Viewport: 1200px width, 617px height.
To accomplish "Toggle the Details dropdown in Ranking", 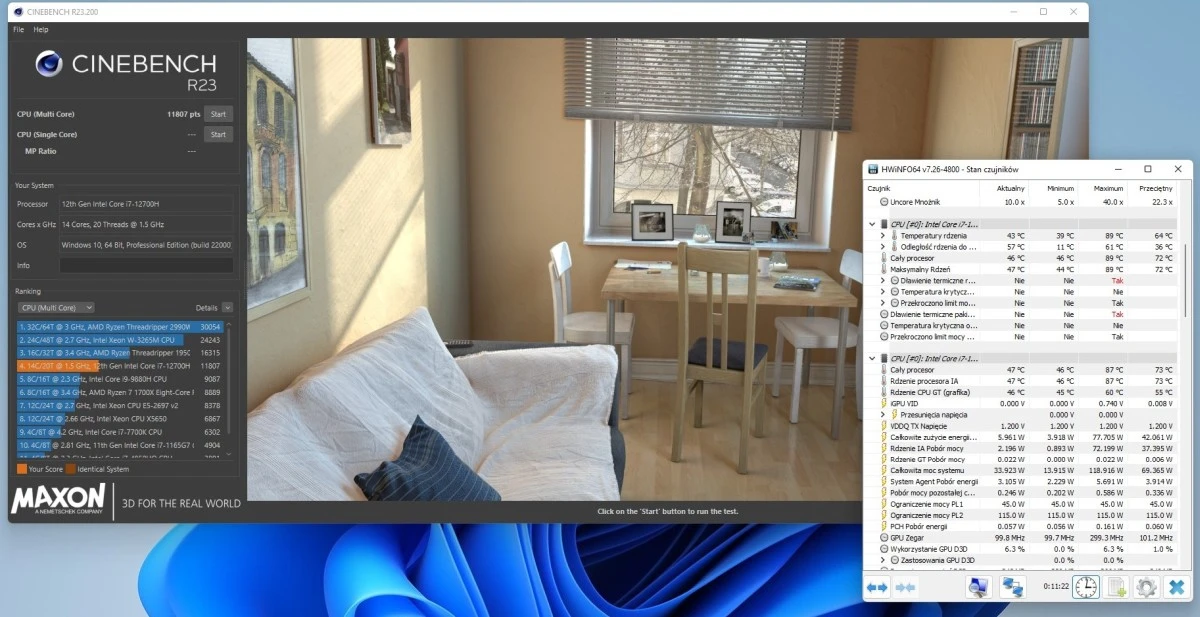I will pos(227,308).
